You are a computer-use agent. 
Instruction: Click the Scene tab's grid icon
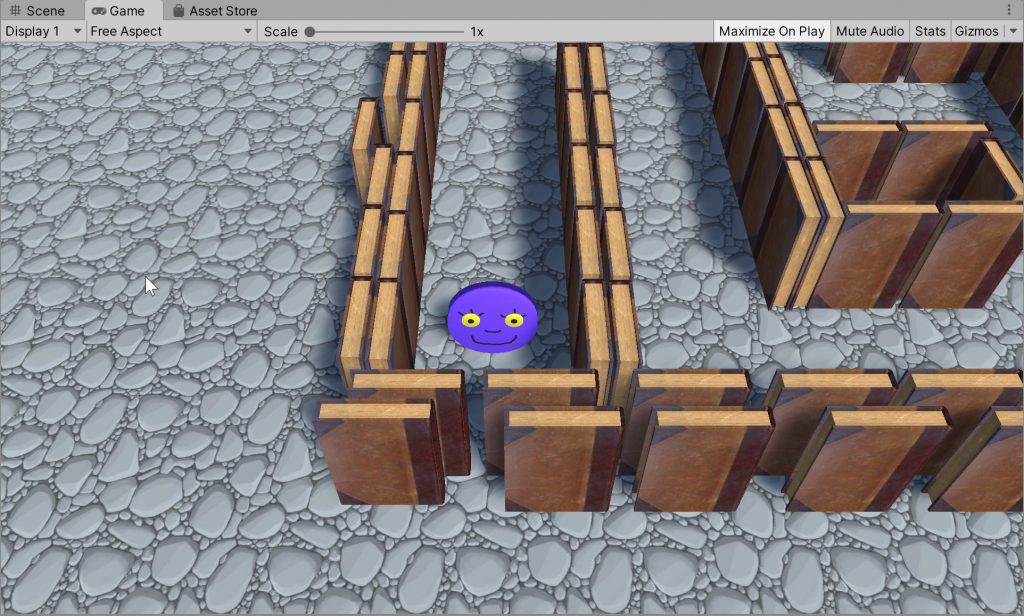pyautogui.click(x=15, y=11)
